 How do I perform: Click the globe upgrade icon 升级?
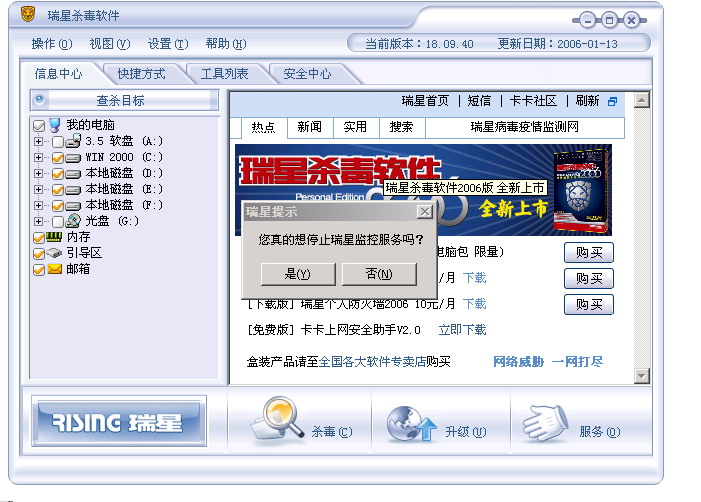412,424
